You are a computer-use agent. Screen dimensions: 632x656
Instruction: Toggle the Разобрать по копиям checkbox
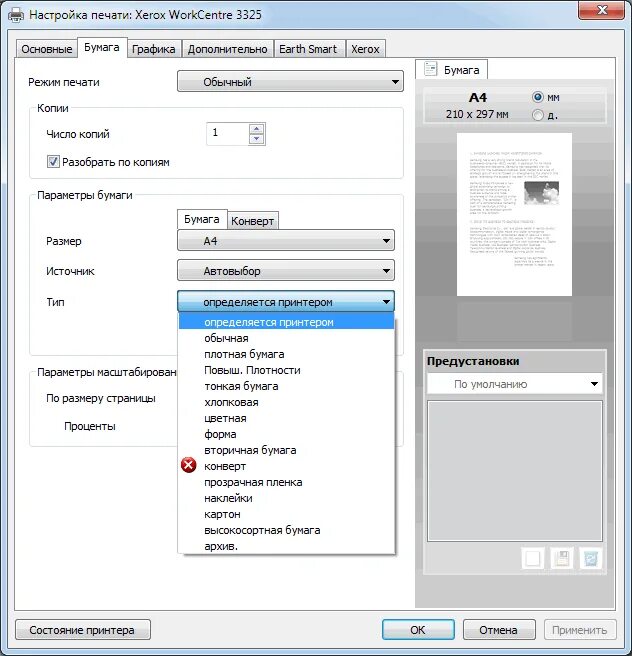53,161
